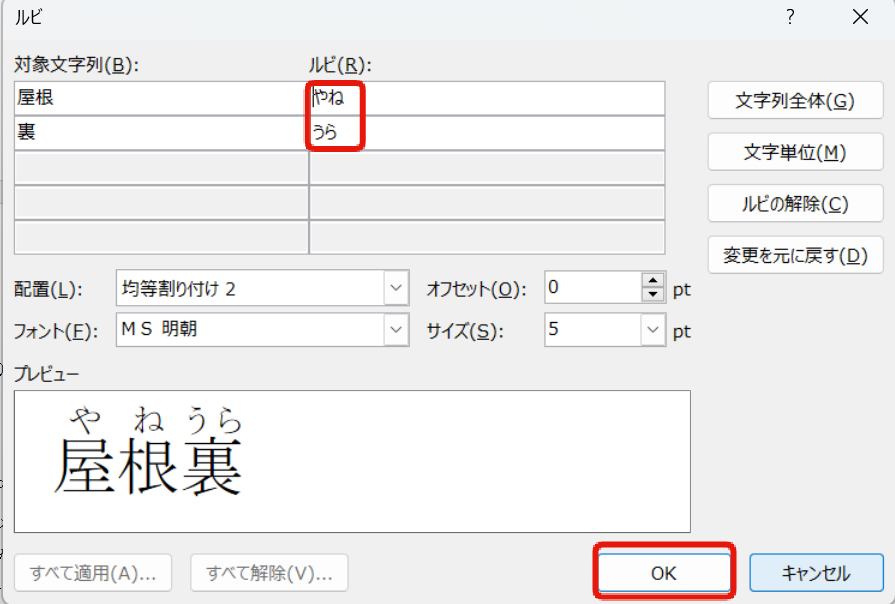The image size is (895, 604).
Task: Select the 裏 target text field
Action: tap(161, 132)
